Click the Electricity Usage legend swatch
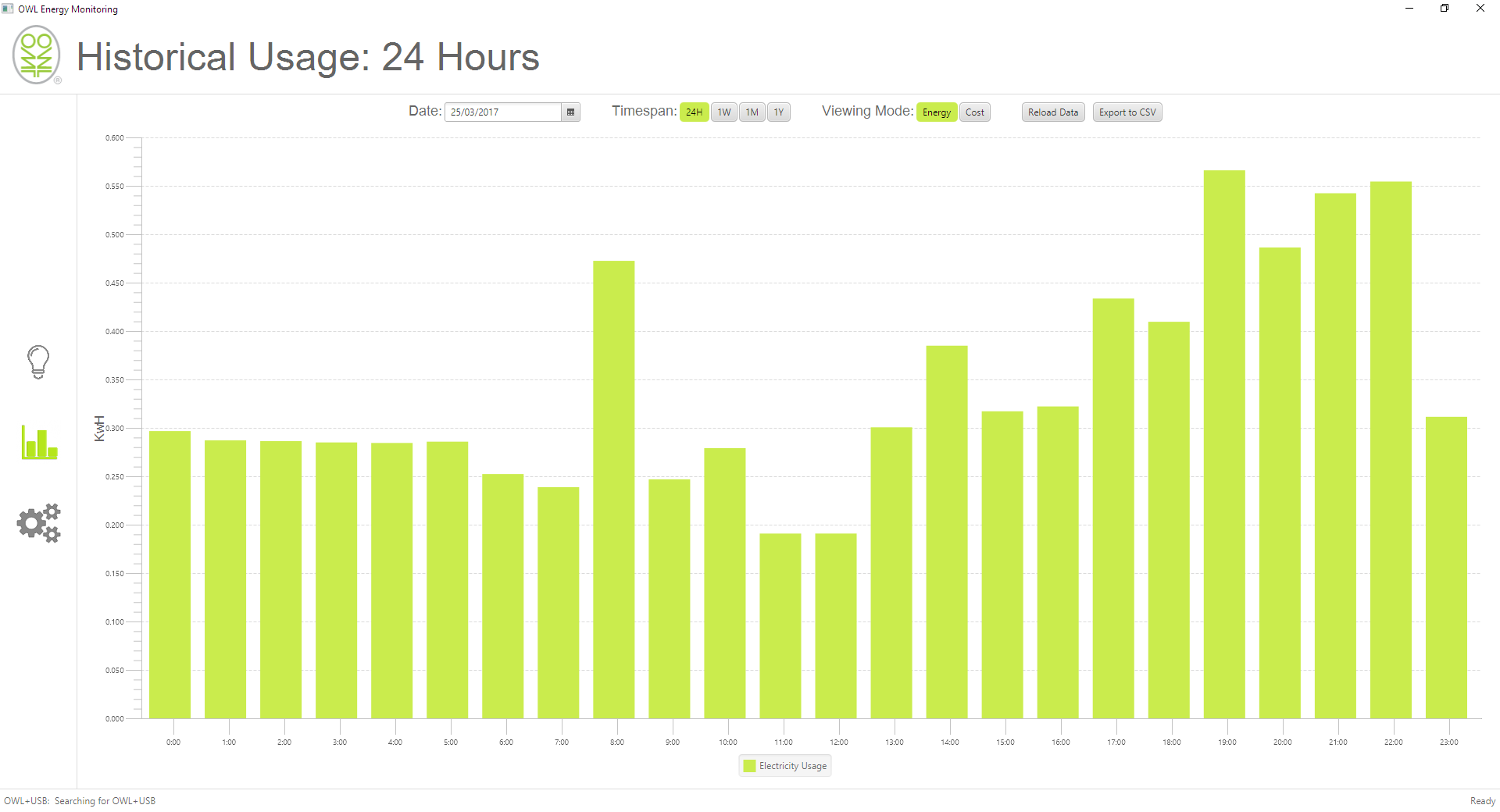This screenshot has width=1500, height=812. (749, 766)
